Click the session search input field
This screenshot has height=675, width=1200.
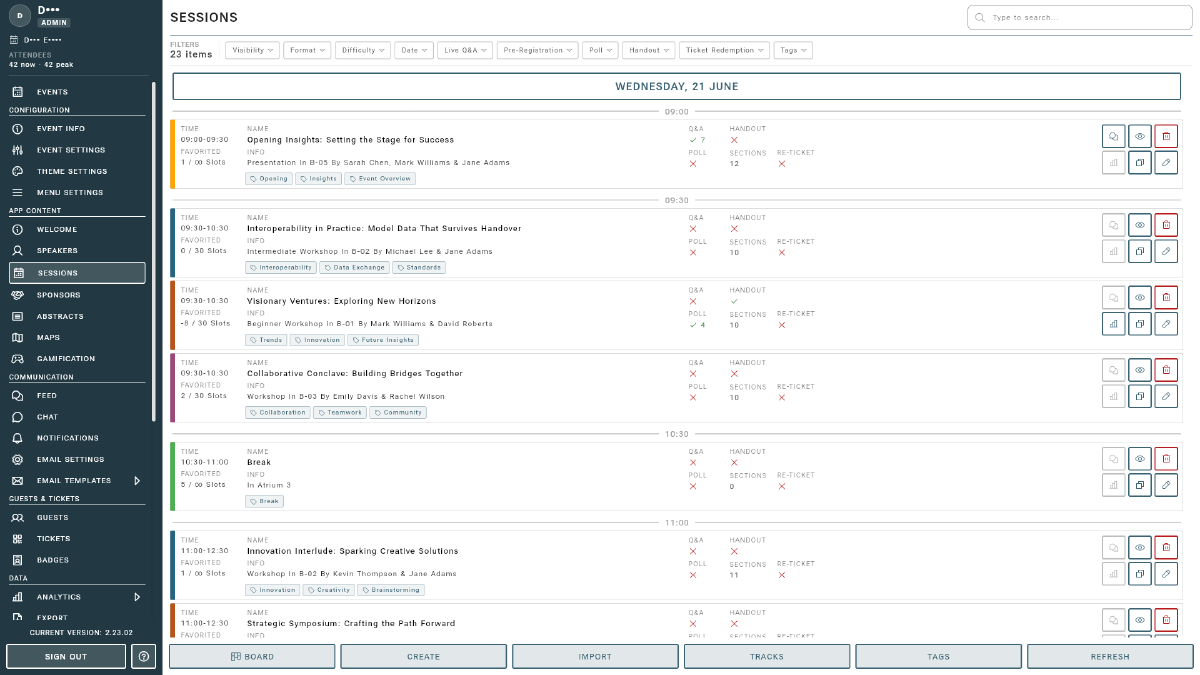(x=1080, y=17)
